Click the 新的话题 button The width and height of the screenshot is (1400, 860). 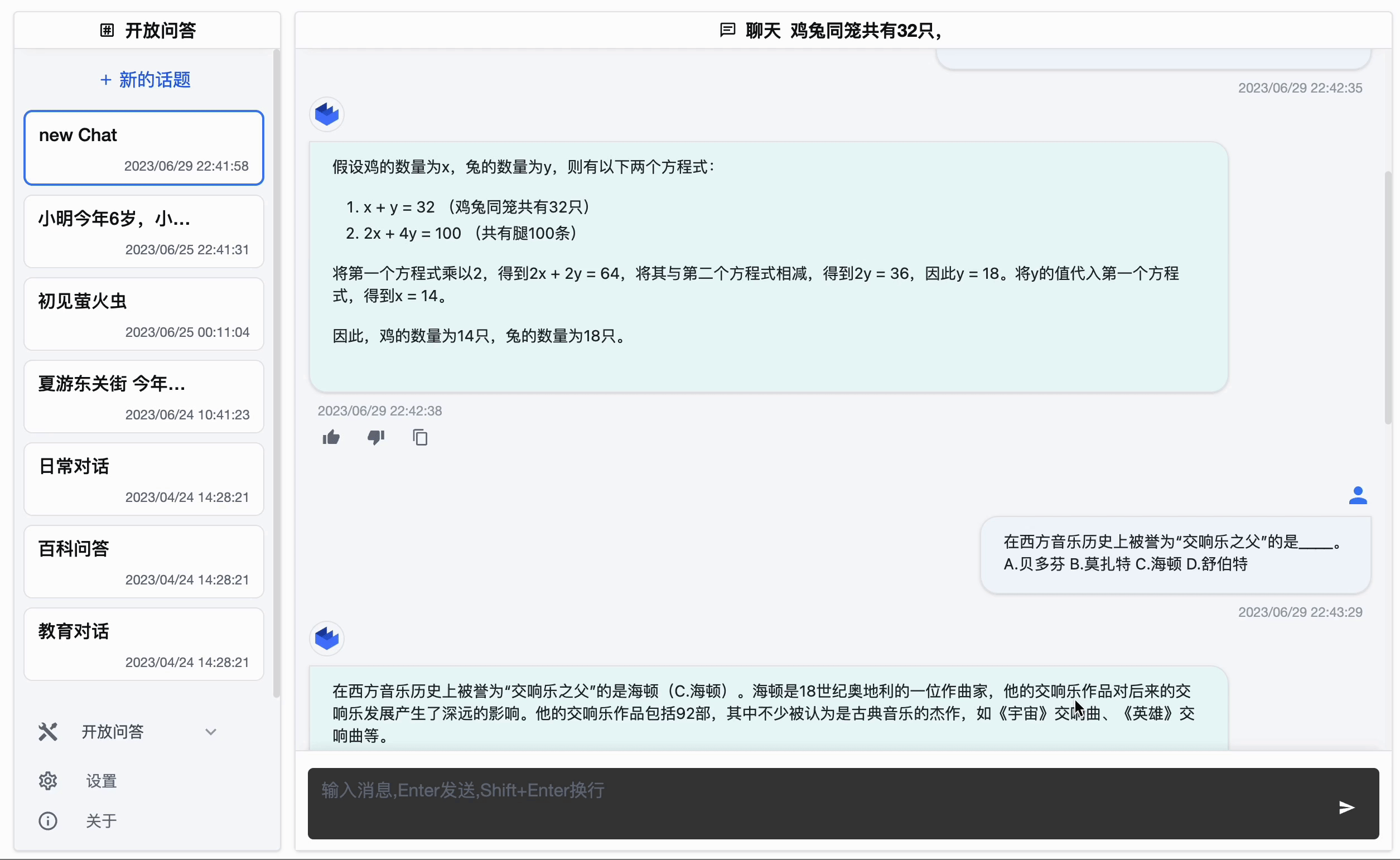point(145,79)
